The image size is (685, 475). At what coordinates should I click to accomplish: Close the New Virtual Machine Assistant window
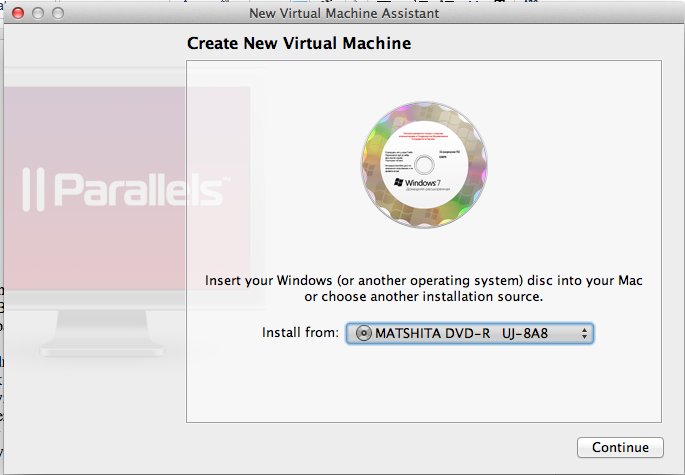coord(18,13)
